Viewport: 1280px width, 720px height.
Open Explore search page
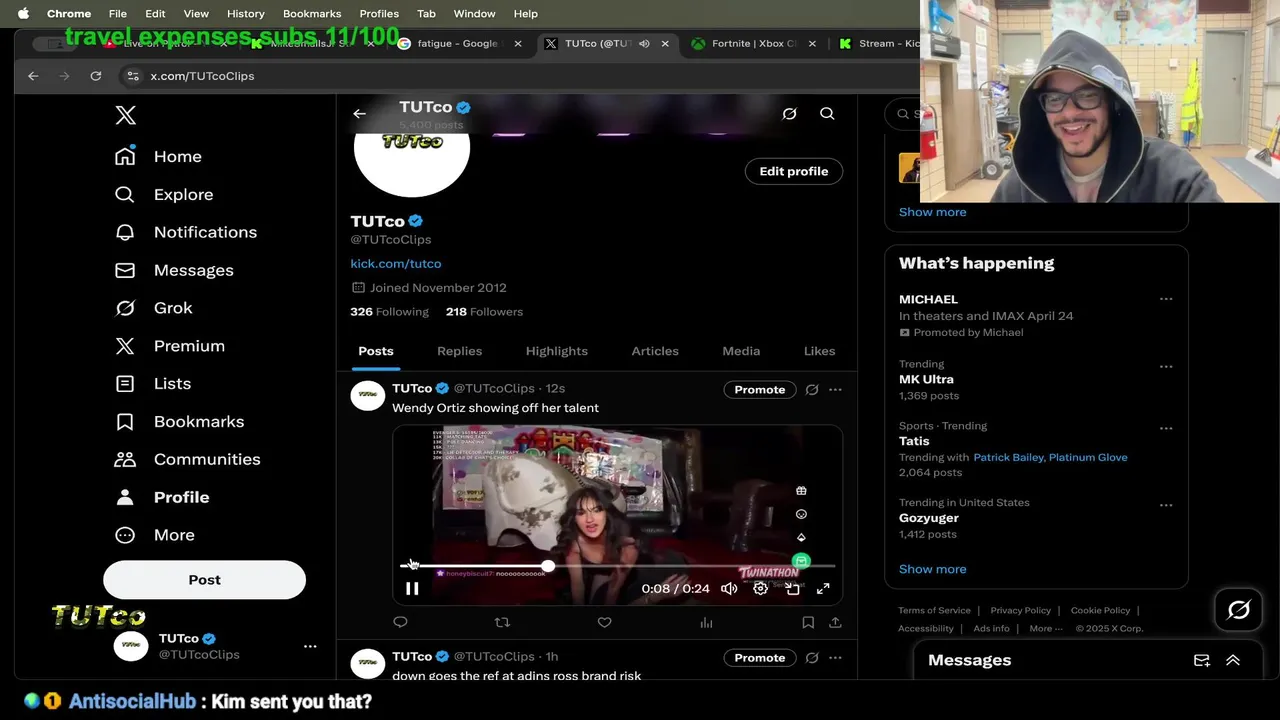164,194
